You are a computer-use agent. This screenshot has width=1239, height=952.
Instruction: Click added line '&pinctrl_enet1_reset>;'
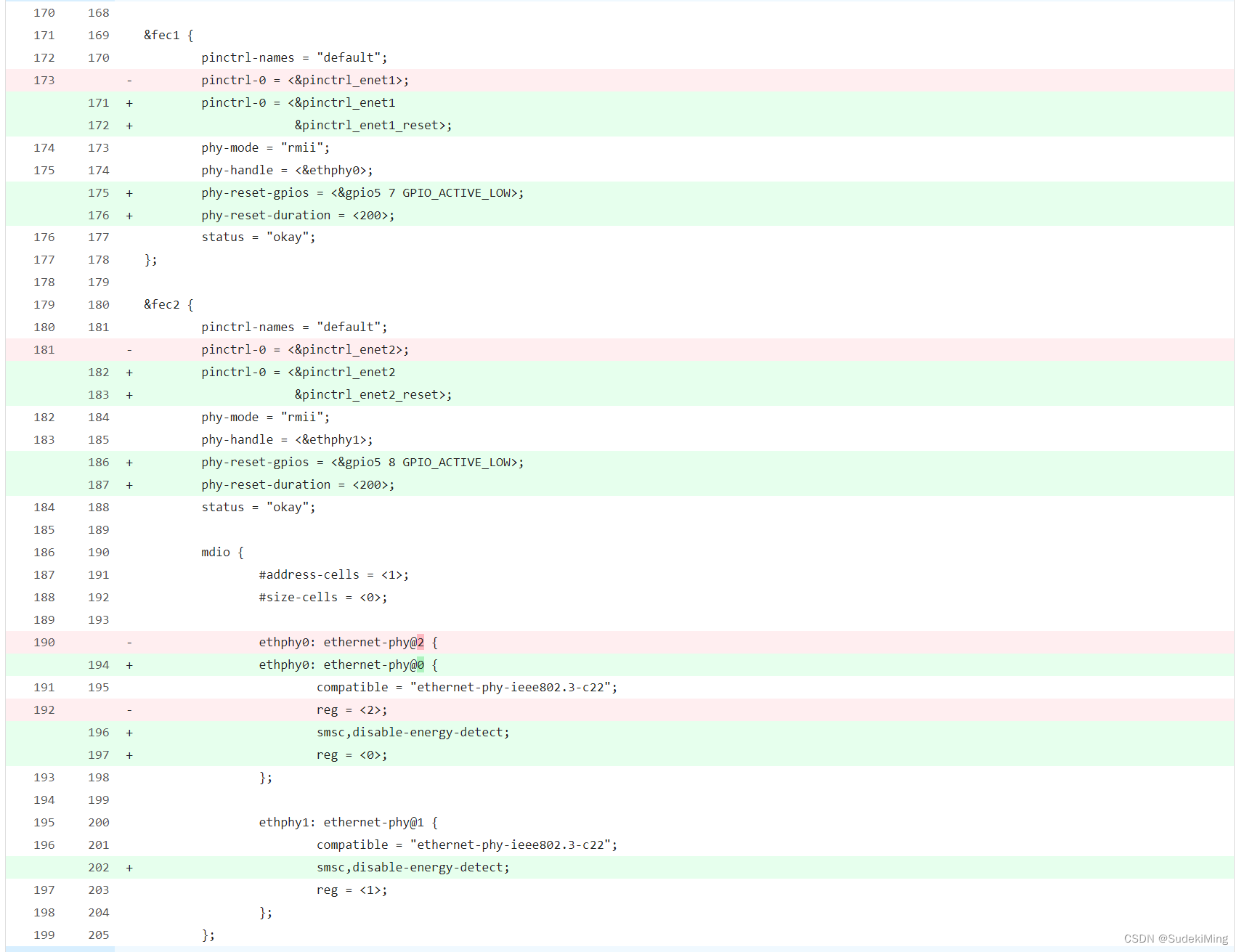click(x=619, y=125)
